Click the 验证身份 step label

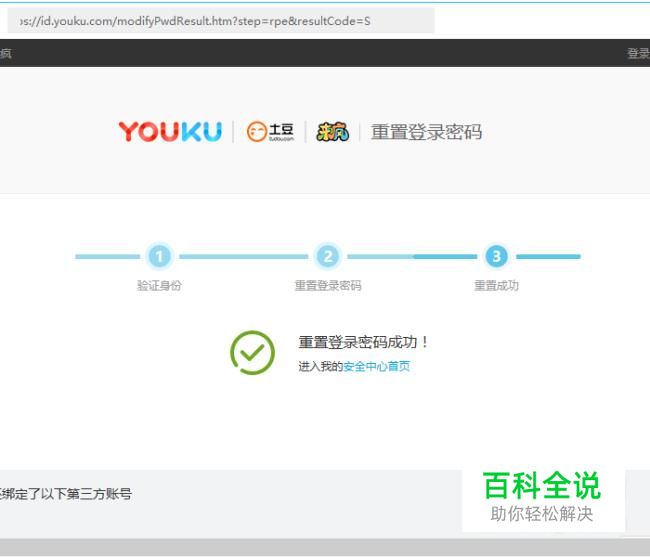click(159, 285)
